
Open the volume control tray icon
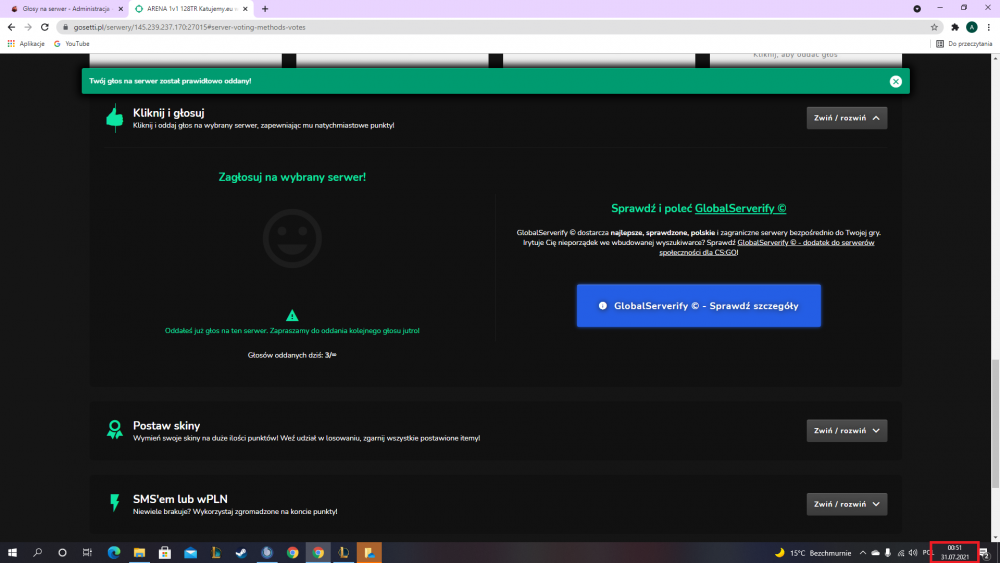(913, 553)
